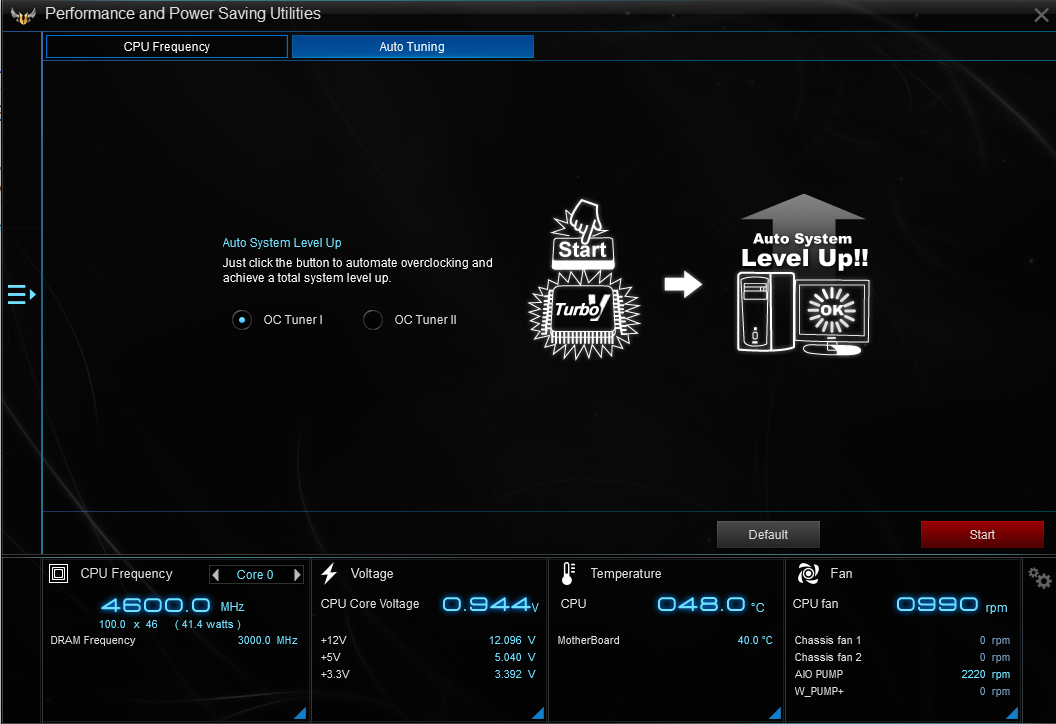Click the Chassis fan 1 row

[x=902, y=640]
